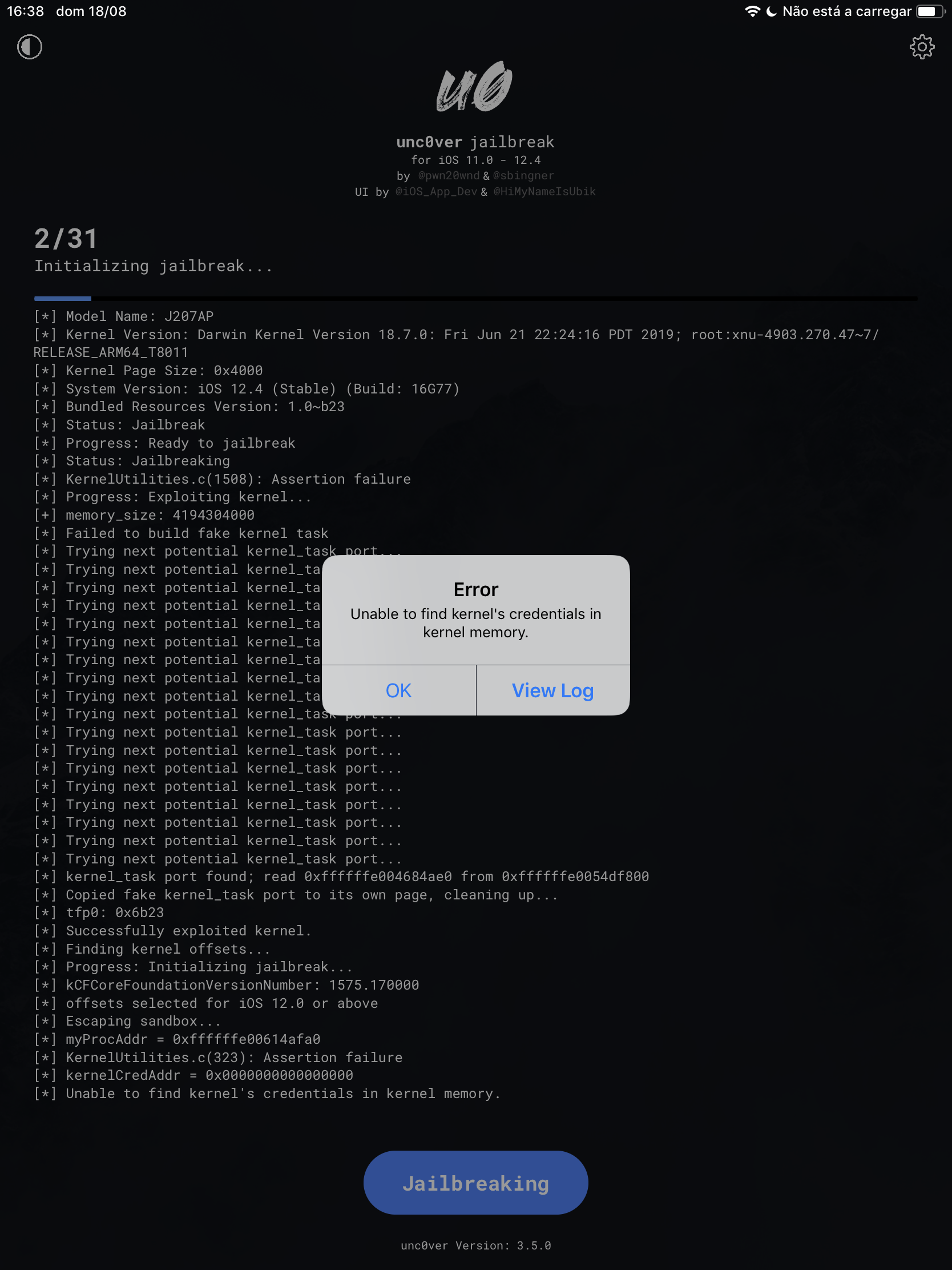The height and width of the screenshot is (1270, 952).
Task: Select the "Finding kernel offsets..." log line
Action: coord(152,949)
